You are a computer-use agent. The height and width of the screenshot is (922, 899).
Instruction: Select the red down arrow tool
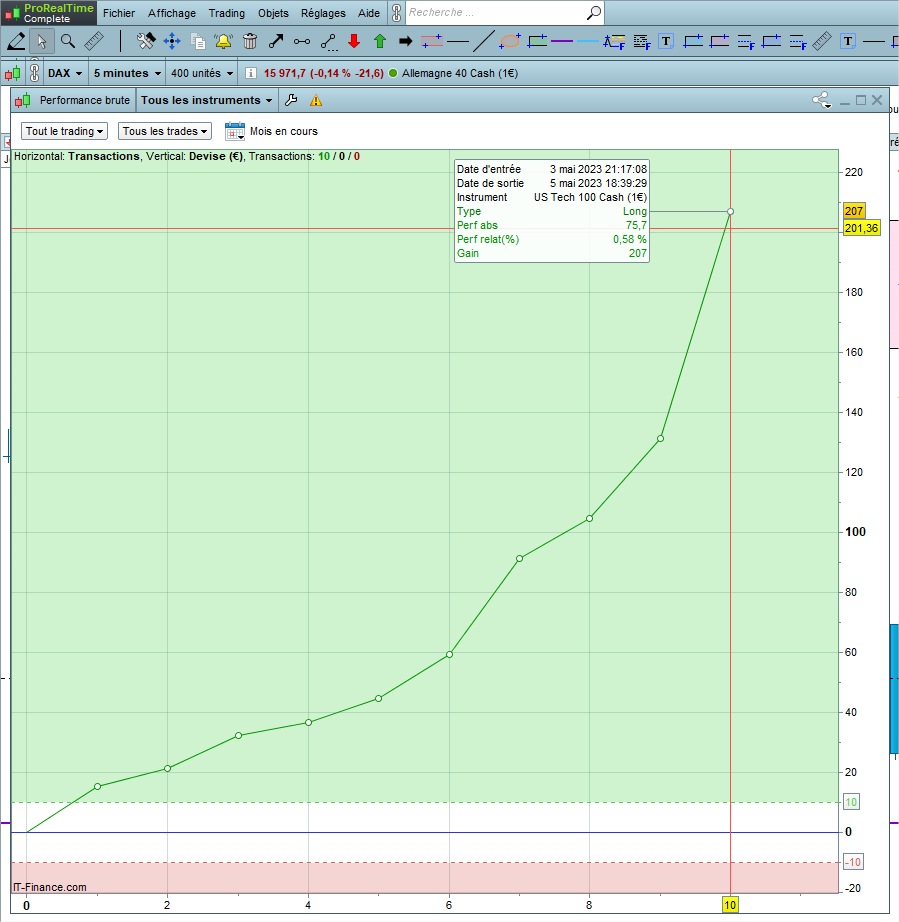pos(353,41)
